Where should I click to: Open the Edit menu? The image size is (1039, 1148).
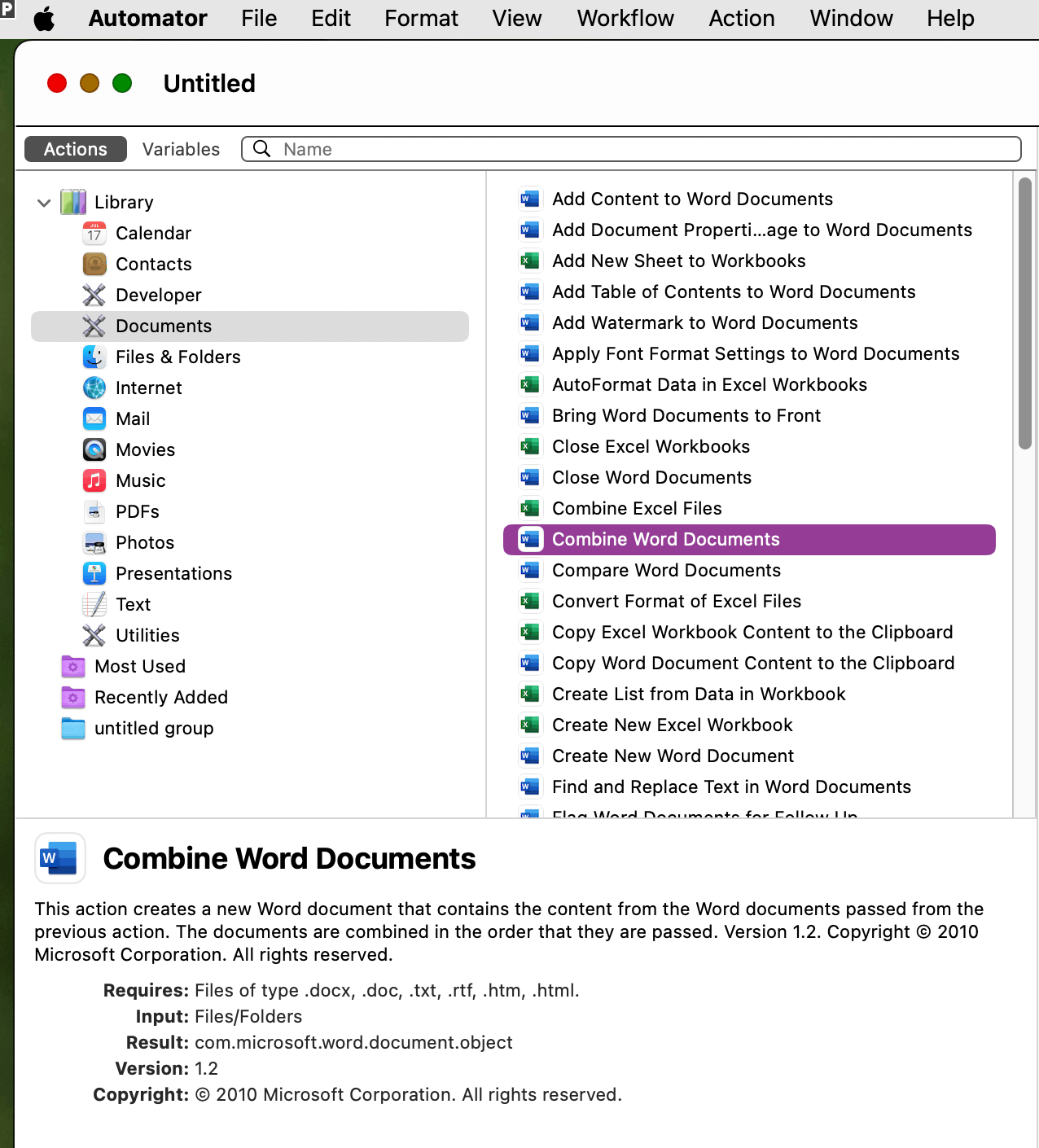(331, 18)
